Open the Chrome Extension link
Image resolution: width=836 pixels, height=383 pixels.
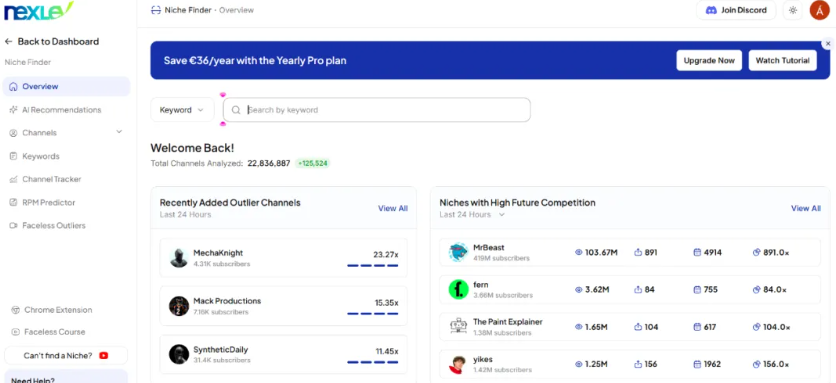[x=58, y=310]
